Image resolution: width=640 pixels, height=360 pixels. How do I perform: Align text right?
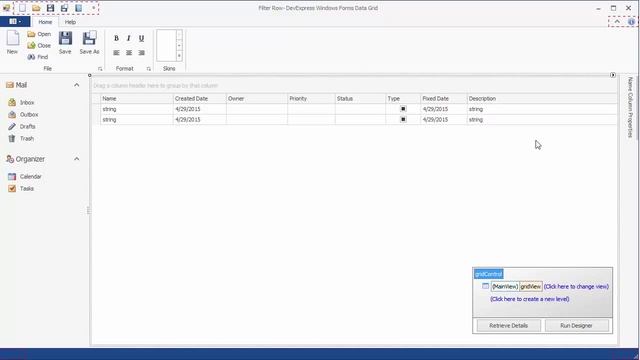(x=141, y=53)
